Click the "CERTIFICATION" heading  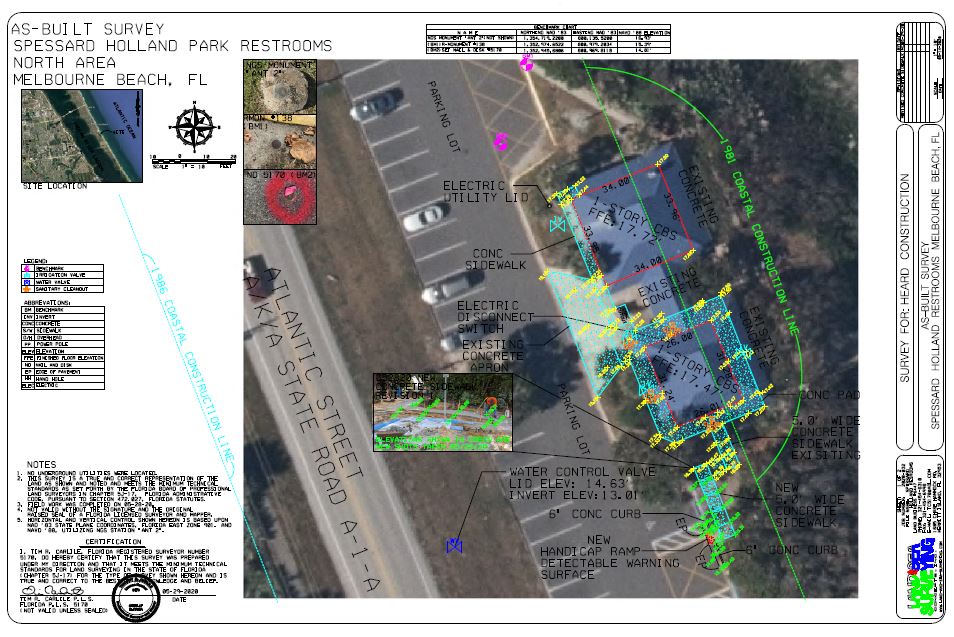(x=113, y=541)
